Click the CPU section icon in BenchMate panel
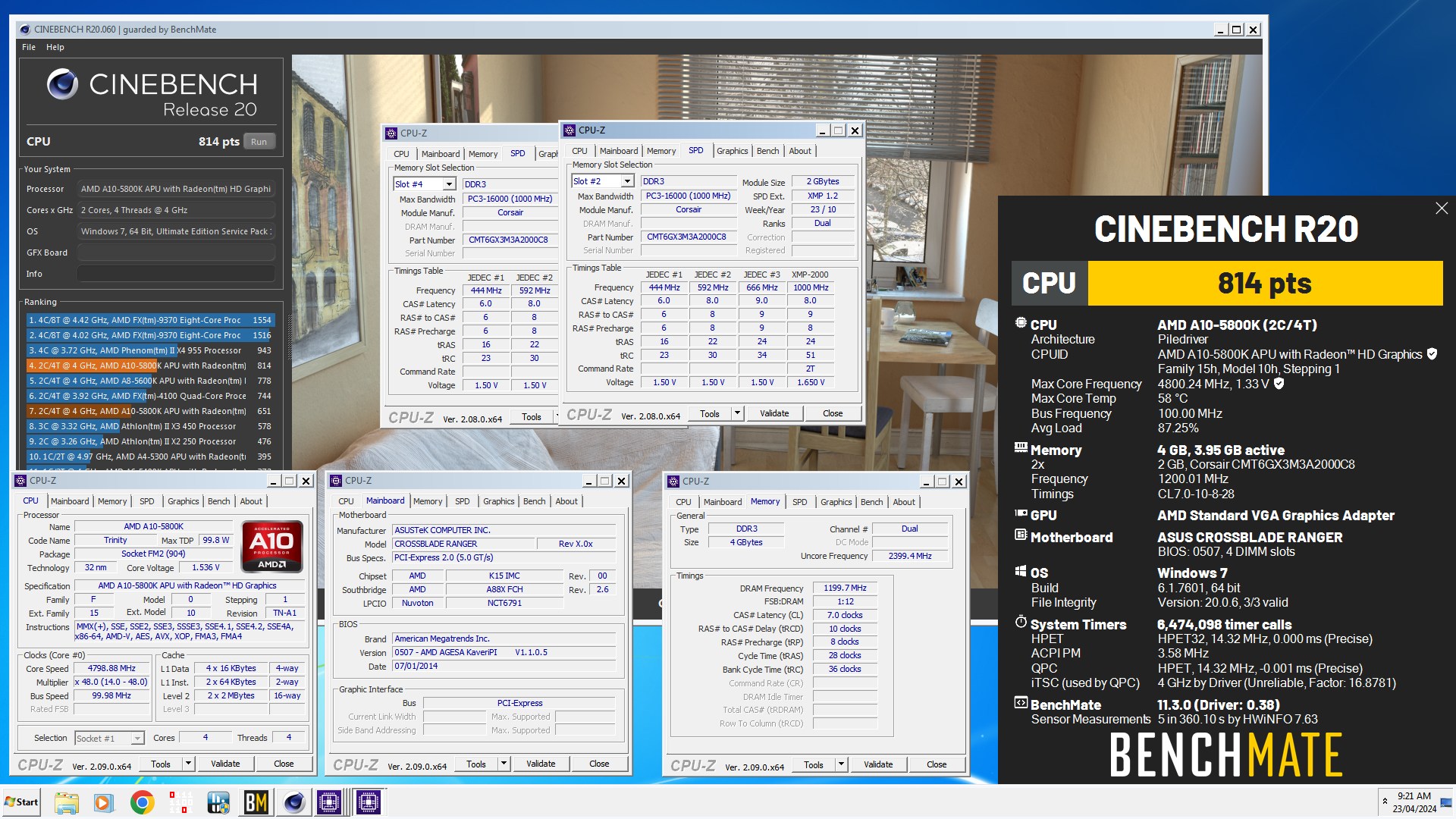 coord(1021,323)
